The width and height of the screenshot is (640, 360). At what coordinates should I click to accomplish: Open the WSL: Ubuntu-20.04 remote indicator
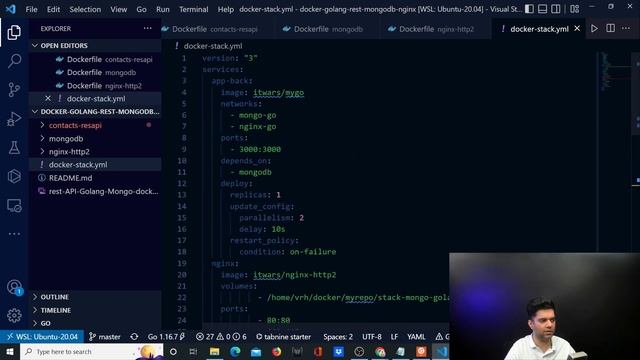click(x=42, y=337)
